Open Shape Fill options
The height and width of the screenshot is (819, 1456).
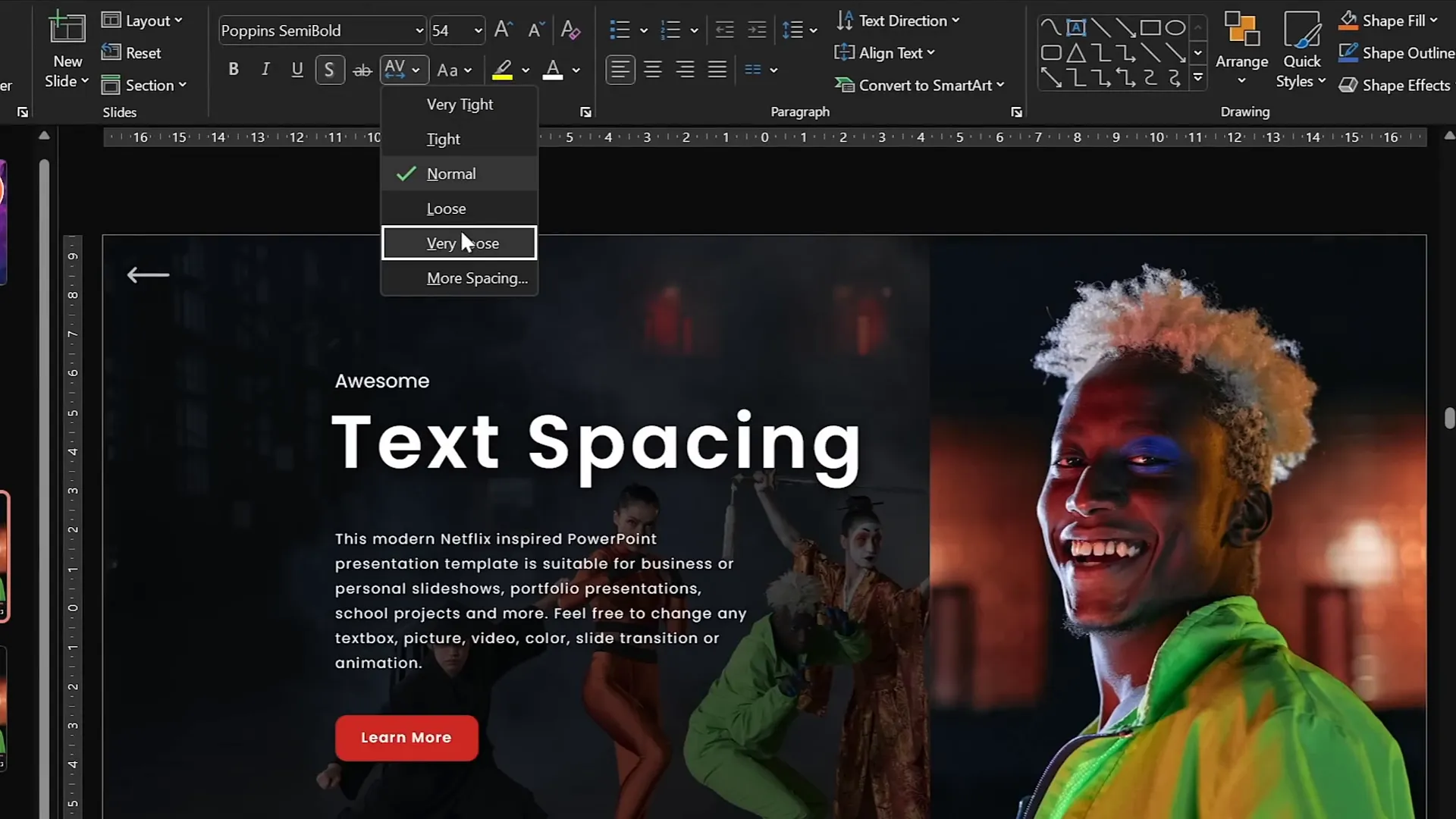pyautogui.click(x=1388, y=20)
